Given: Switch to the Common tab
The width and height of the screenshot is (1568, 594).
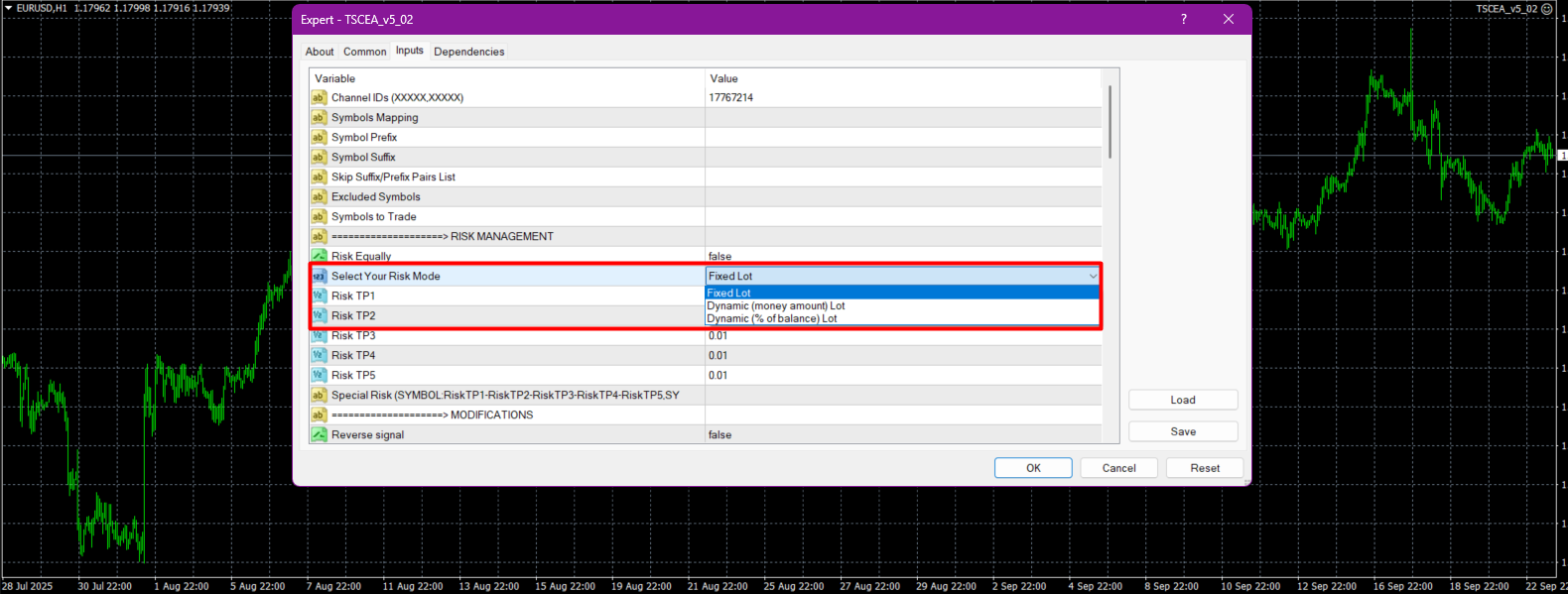Looking at the screenshot, I should click(x=364, y=52).
